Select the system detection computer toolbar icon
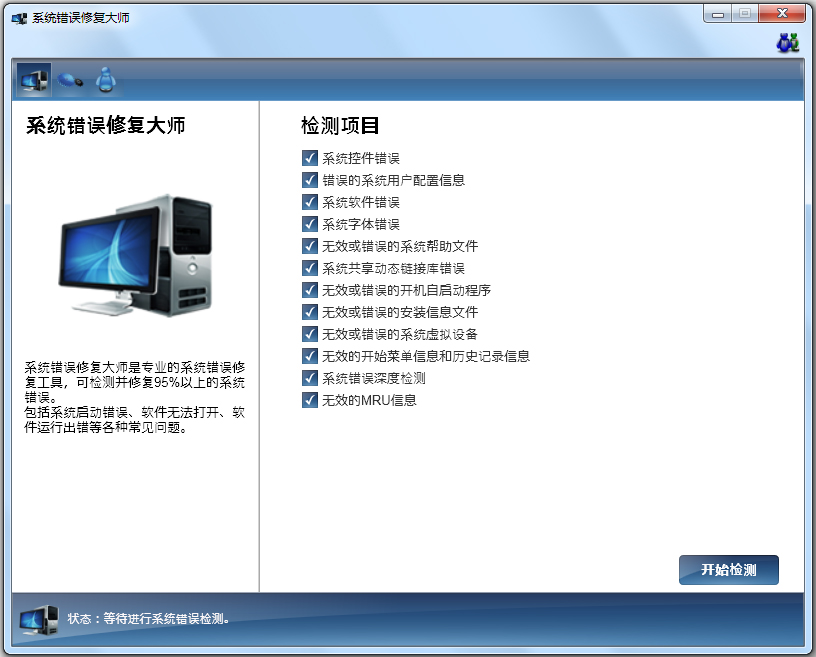 [x=33, y=80]
